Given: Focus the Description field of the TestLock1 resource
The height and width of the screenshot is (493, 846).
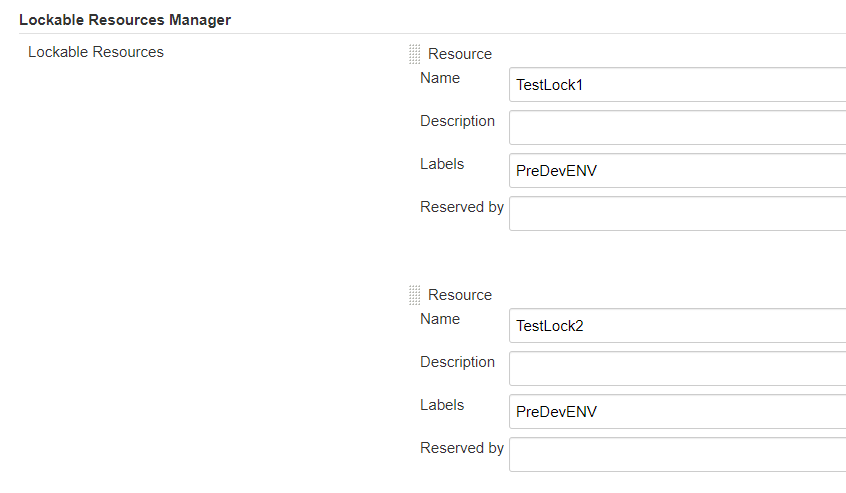Looking at the screenshot, I should (x=677, y=128).
